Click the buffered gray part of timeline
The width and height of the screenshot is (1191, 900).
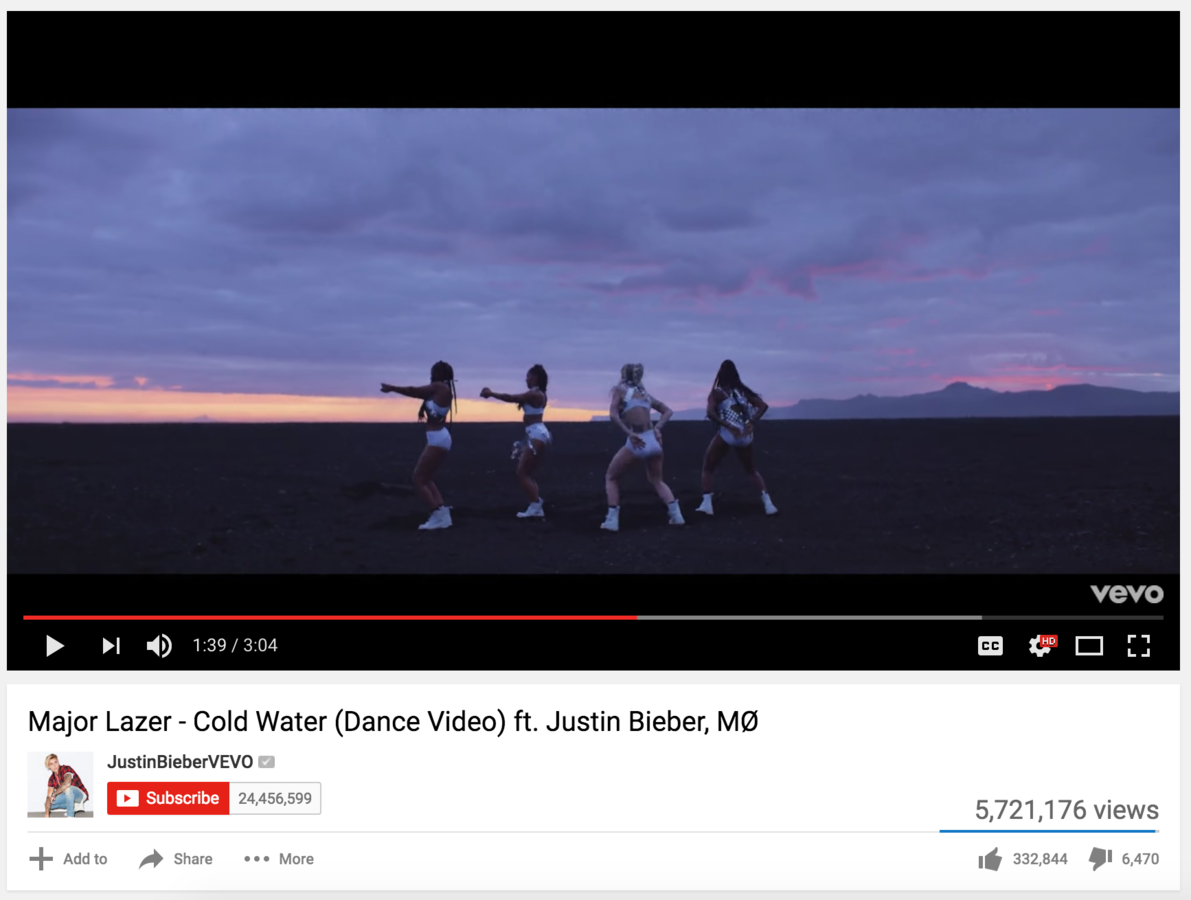coord(809,617)
